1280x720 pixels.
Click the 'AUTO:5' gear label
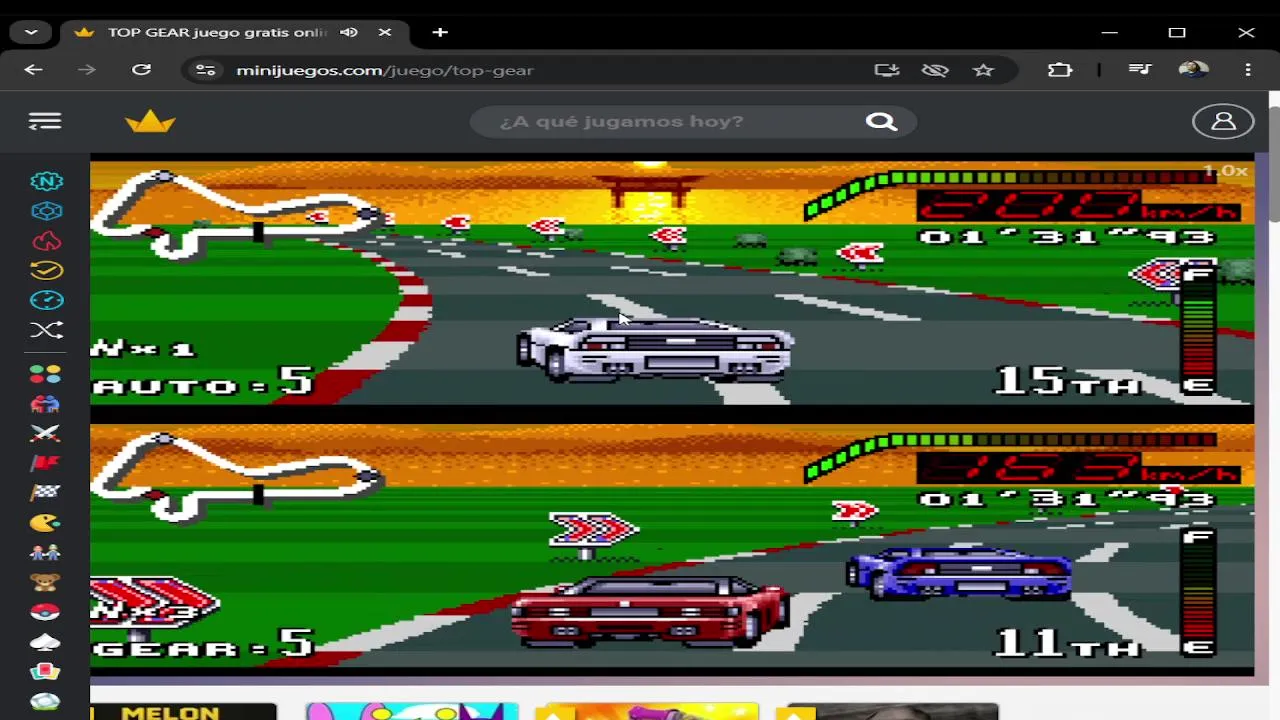click(203, 381)
